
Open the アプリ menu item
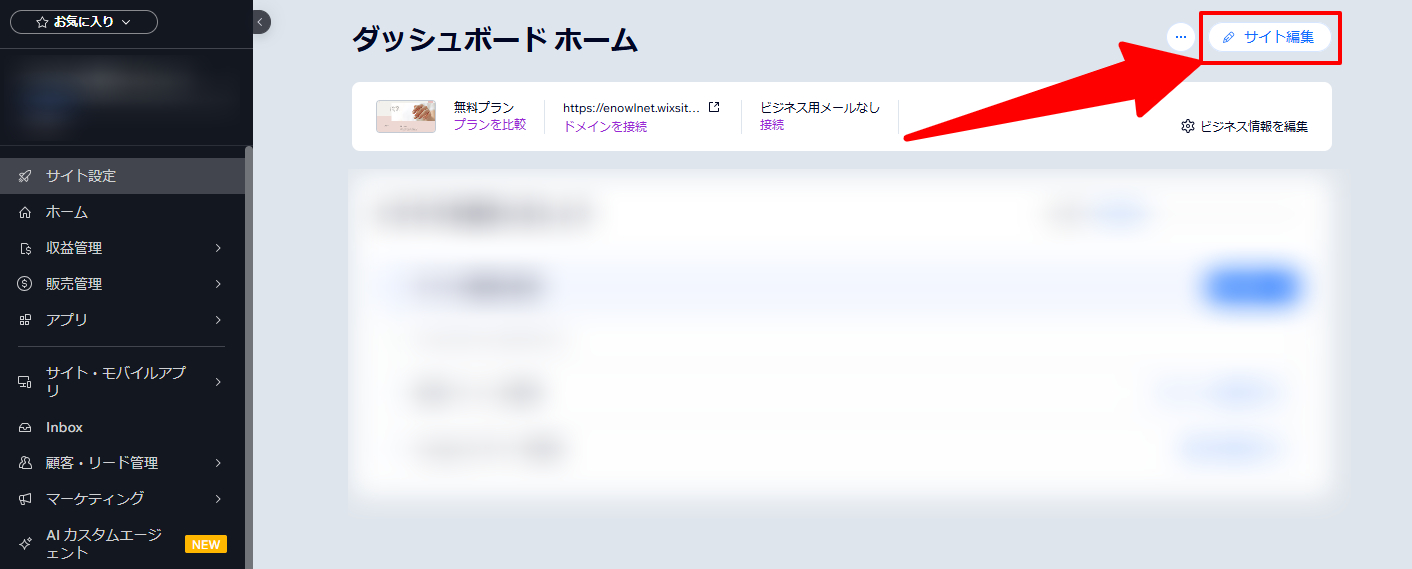[x=122, y=320]
